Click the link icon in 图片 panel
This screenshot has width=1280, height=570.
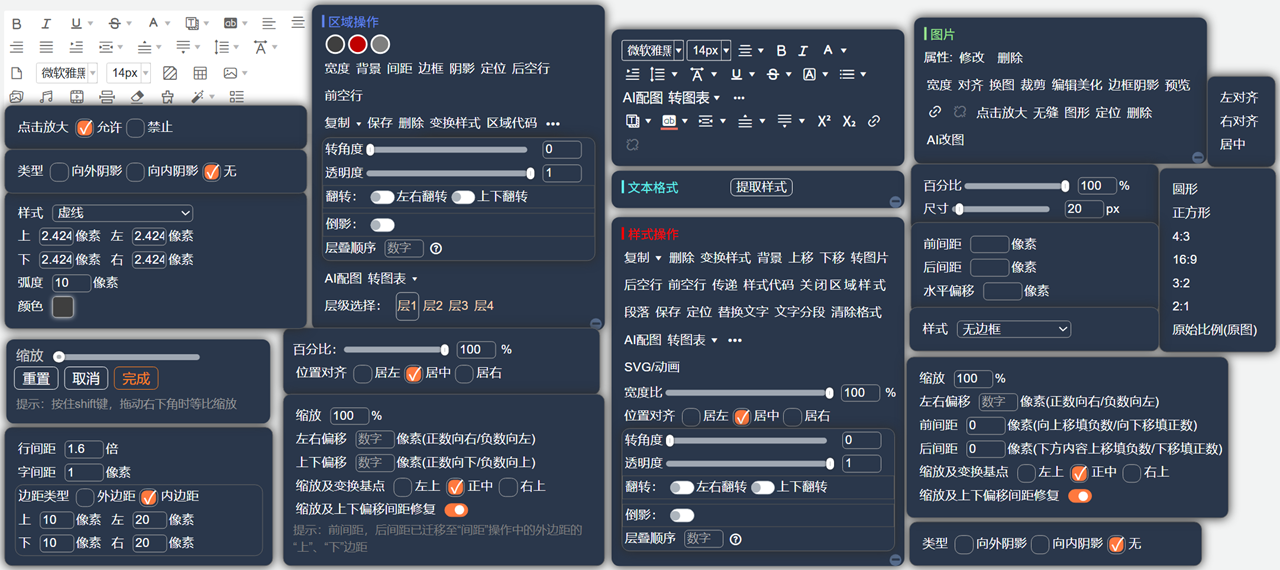(x=935, y=112)
